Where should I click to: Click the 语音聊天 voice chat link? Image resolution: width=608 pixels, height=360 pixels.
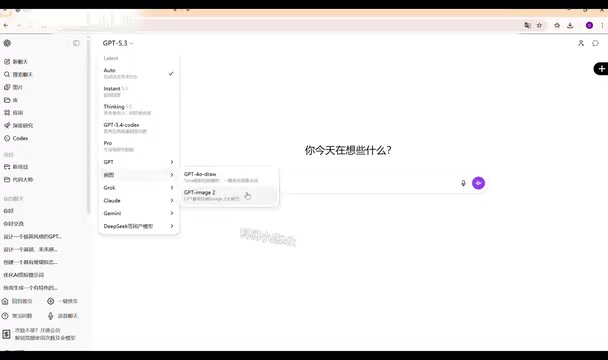coord(68,316)
